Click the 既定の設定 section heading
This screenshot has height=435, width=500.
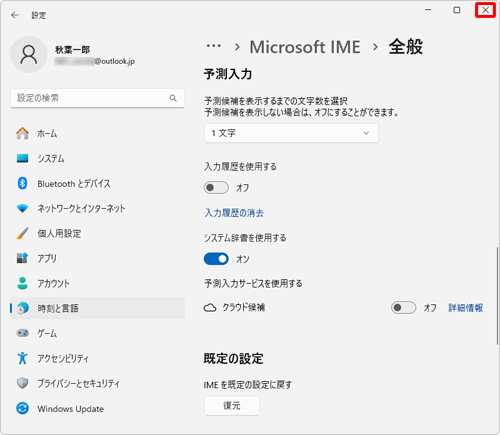pos(234,359)
